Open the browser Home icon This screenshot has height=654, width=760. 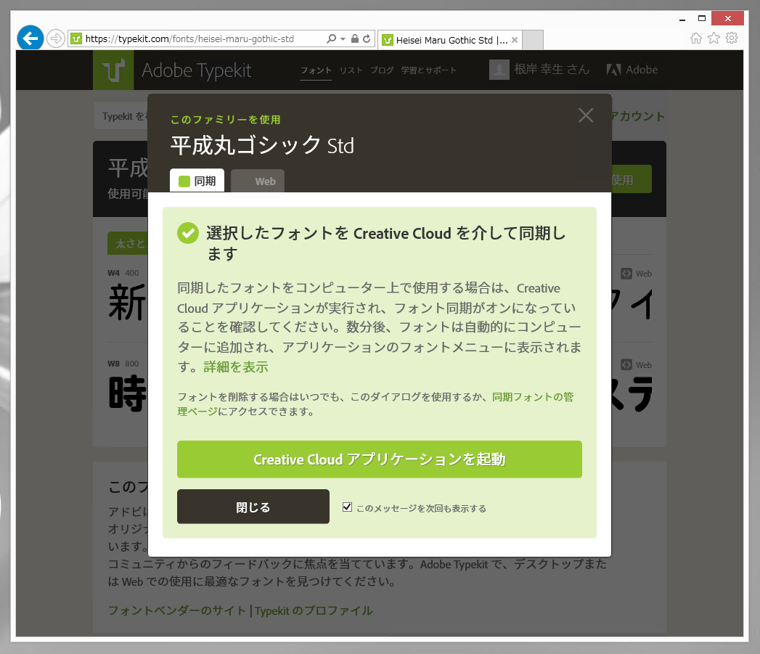[x=696, y=38]
